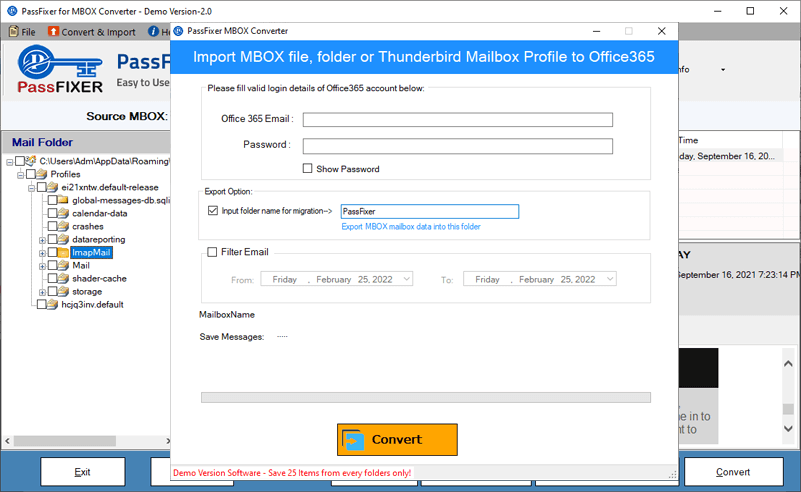
Task: Click the shader-cache folder icon
Action: tap(63, 278)
